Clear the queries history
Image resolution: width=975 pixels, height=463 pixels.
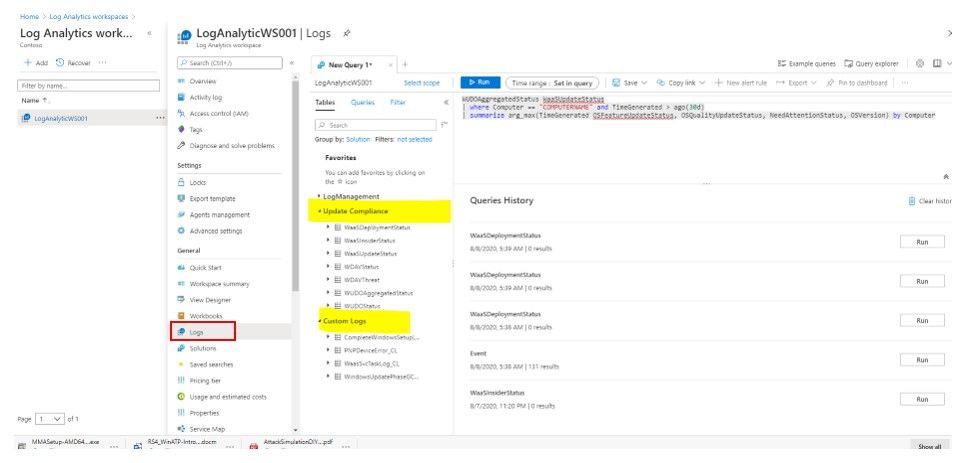pyautogui.click(x=929, y=201)
